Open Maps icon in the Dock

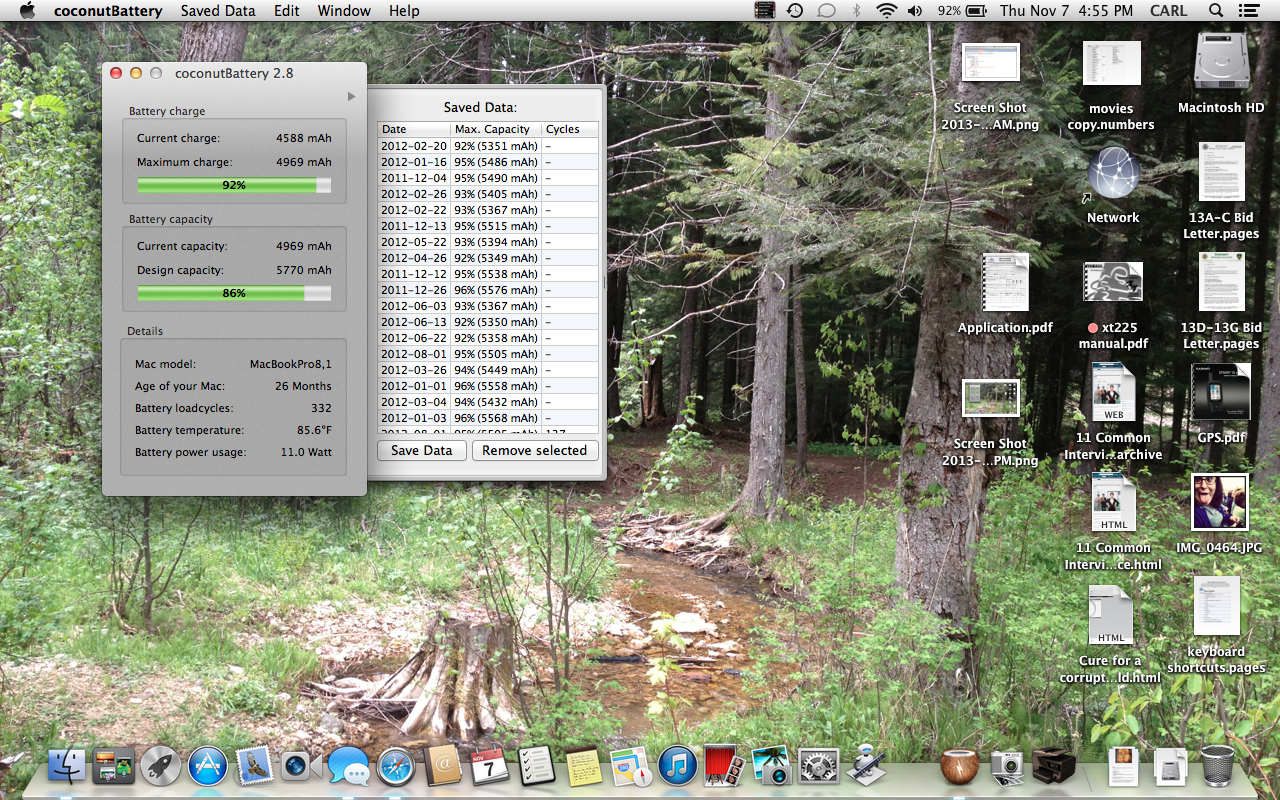[631, 766]
